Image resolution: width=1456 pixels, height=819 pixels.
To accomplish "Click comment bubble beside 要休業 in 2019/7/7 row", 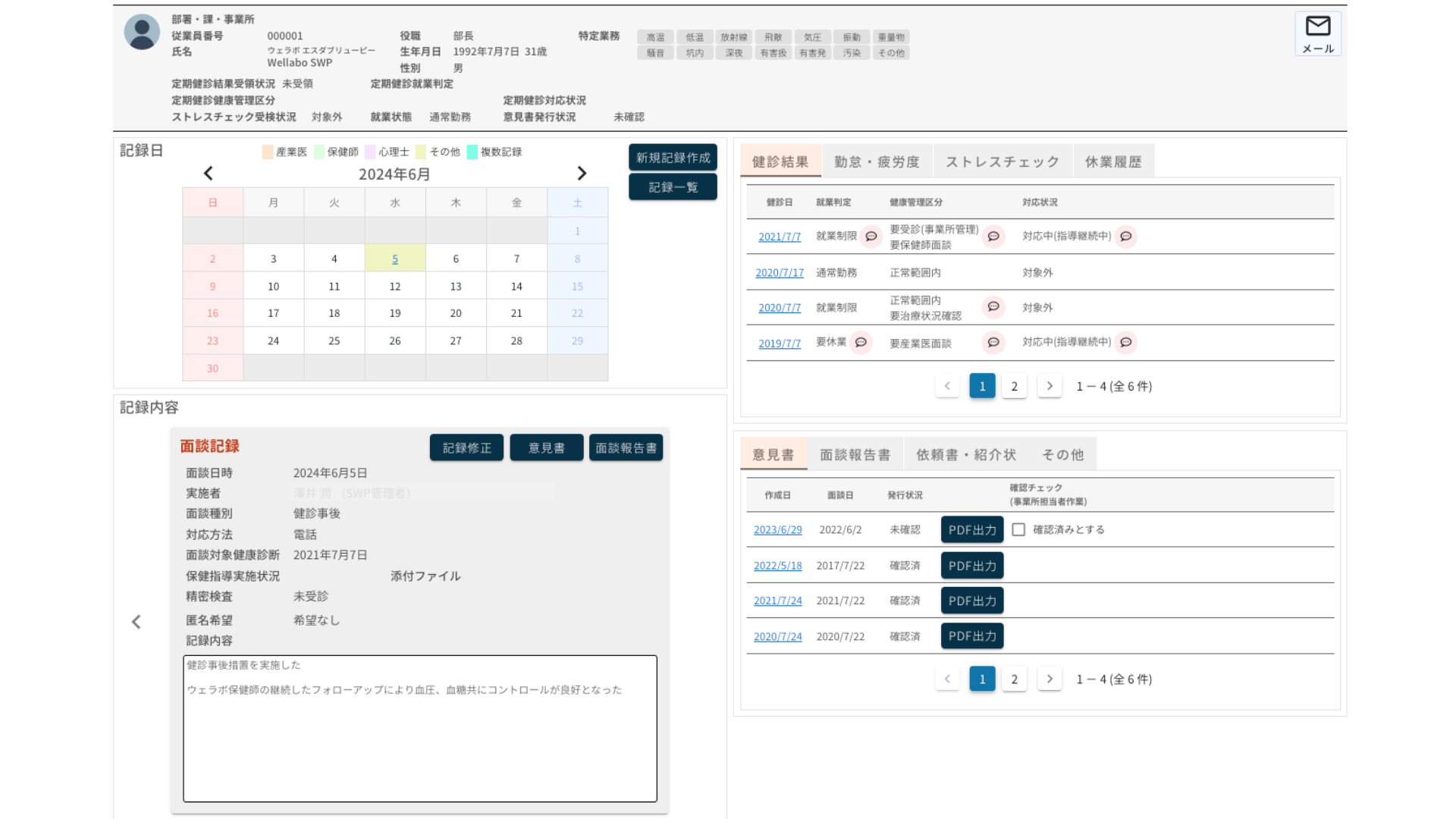I will pyautogui.click(x=861, y=343).
